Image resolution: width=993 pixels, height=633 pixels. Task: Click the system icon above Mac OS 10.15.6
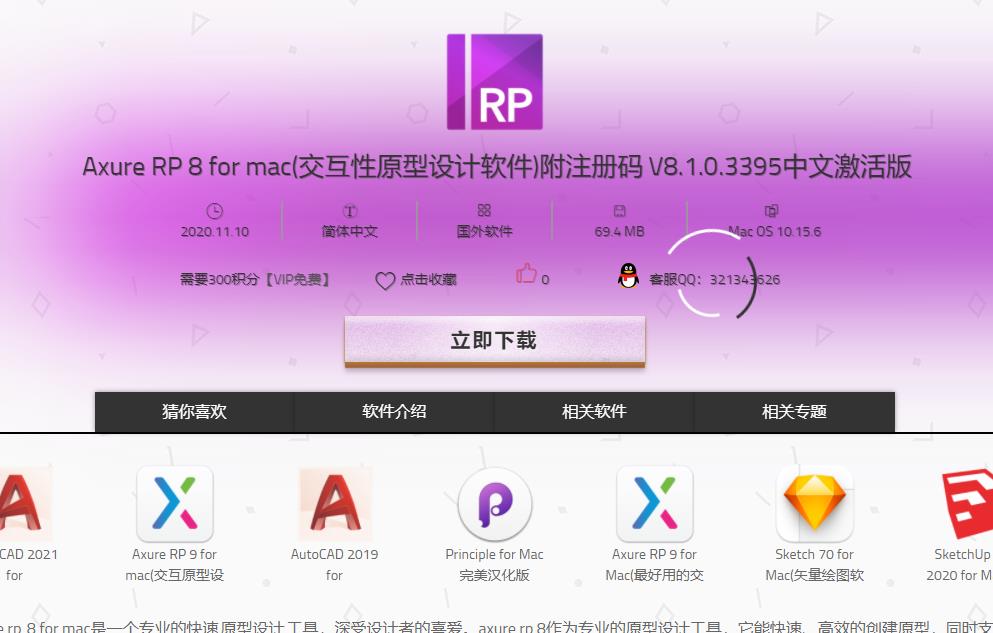(771, 211)
